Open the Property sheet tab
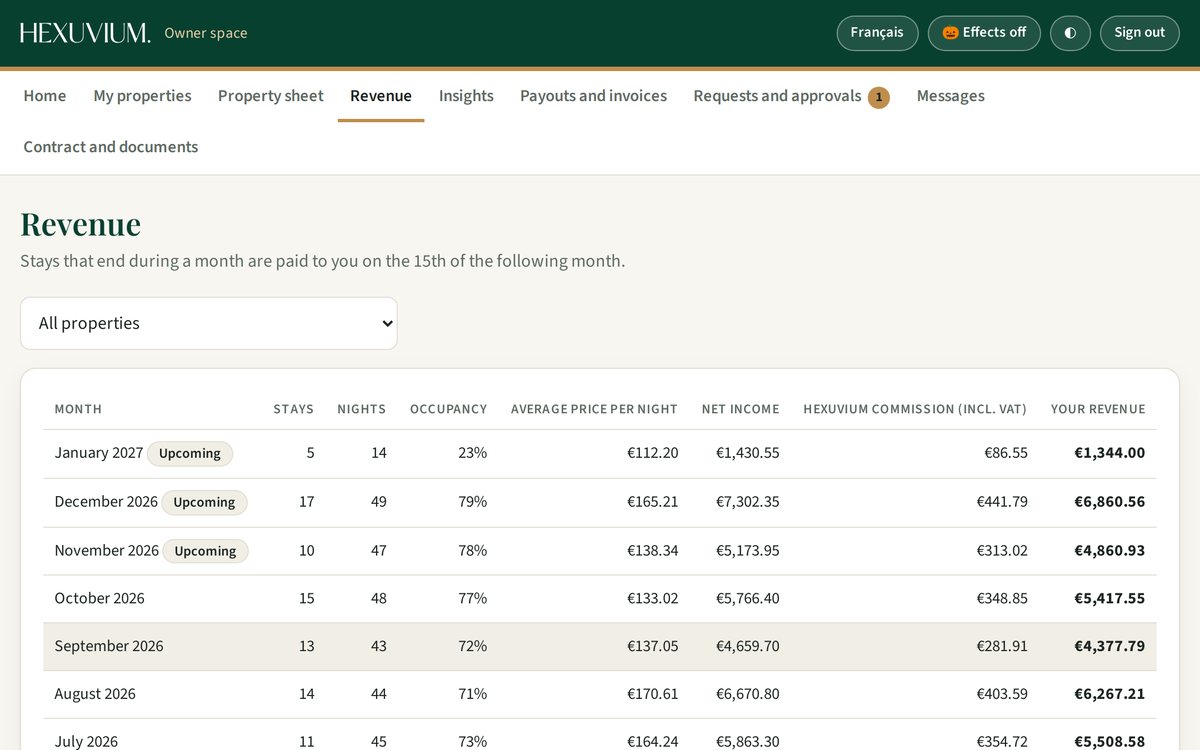1200x750 pixels. point(271,96)
